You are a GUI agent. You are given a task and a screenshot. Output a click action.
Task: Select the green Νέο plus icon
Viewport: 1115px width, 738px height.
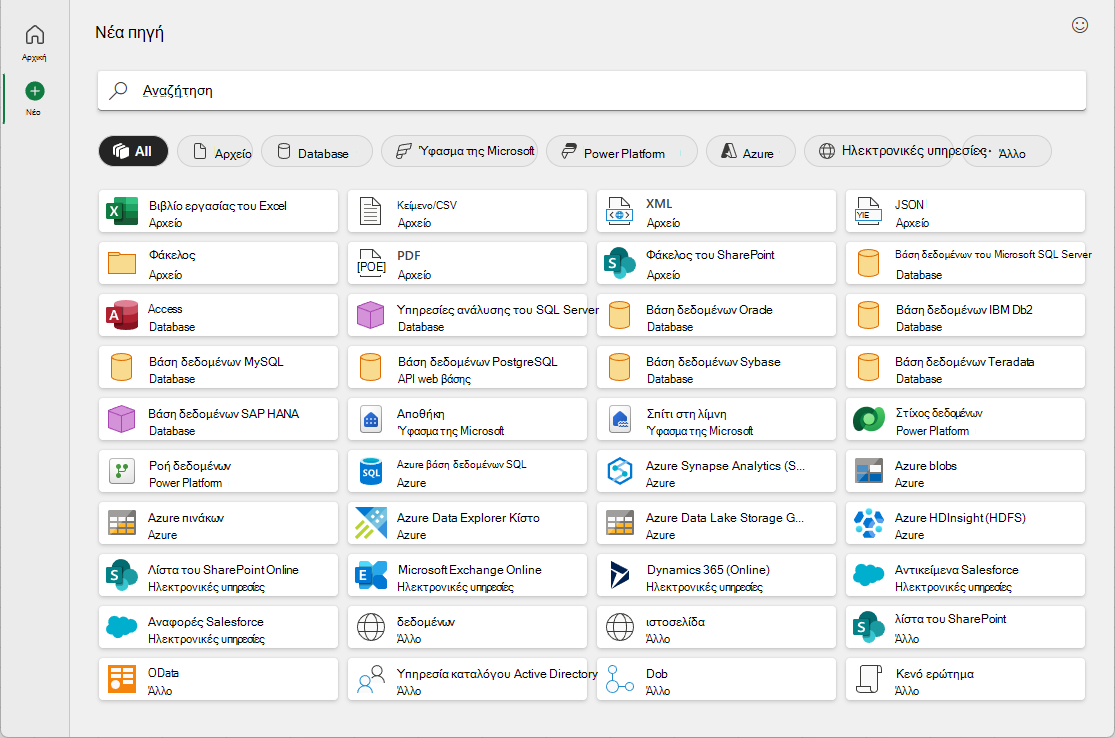click(34, 91)
